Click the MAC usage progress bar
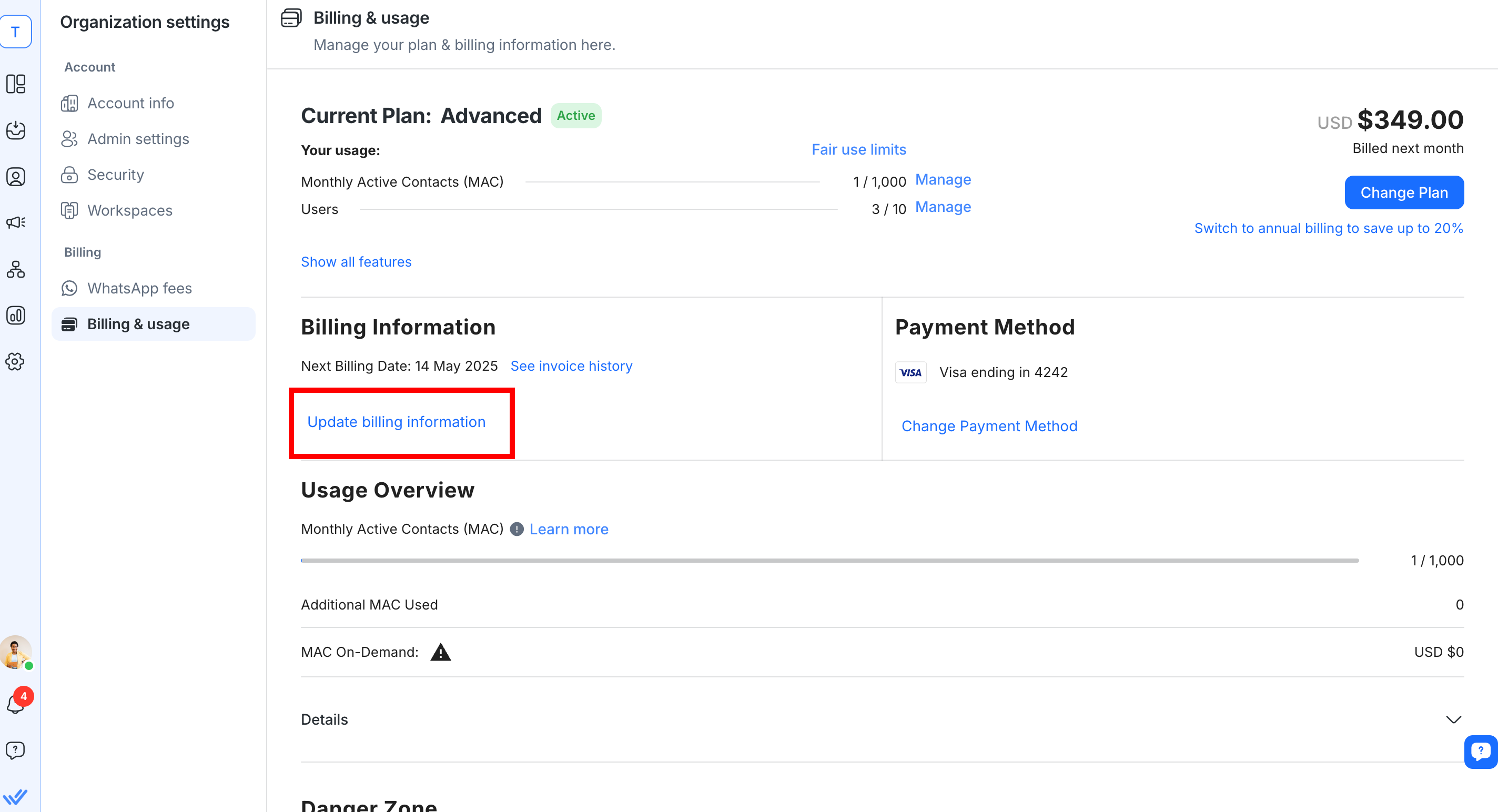This screenshot has width=1498, height=812. pos(829,560)
